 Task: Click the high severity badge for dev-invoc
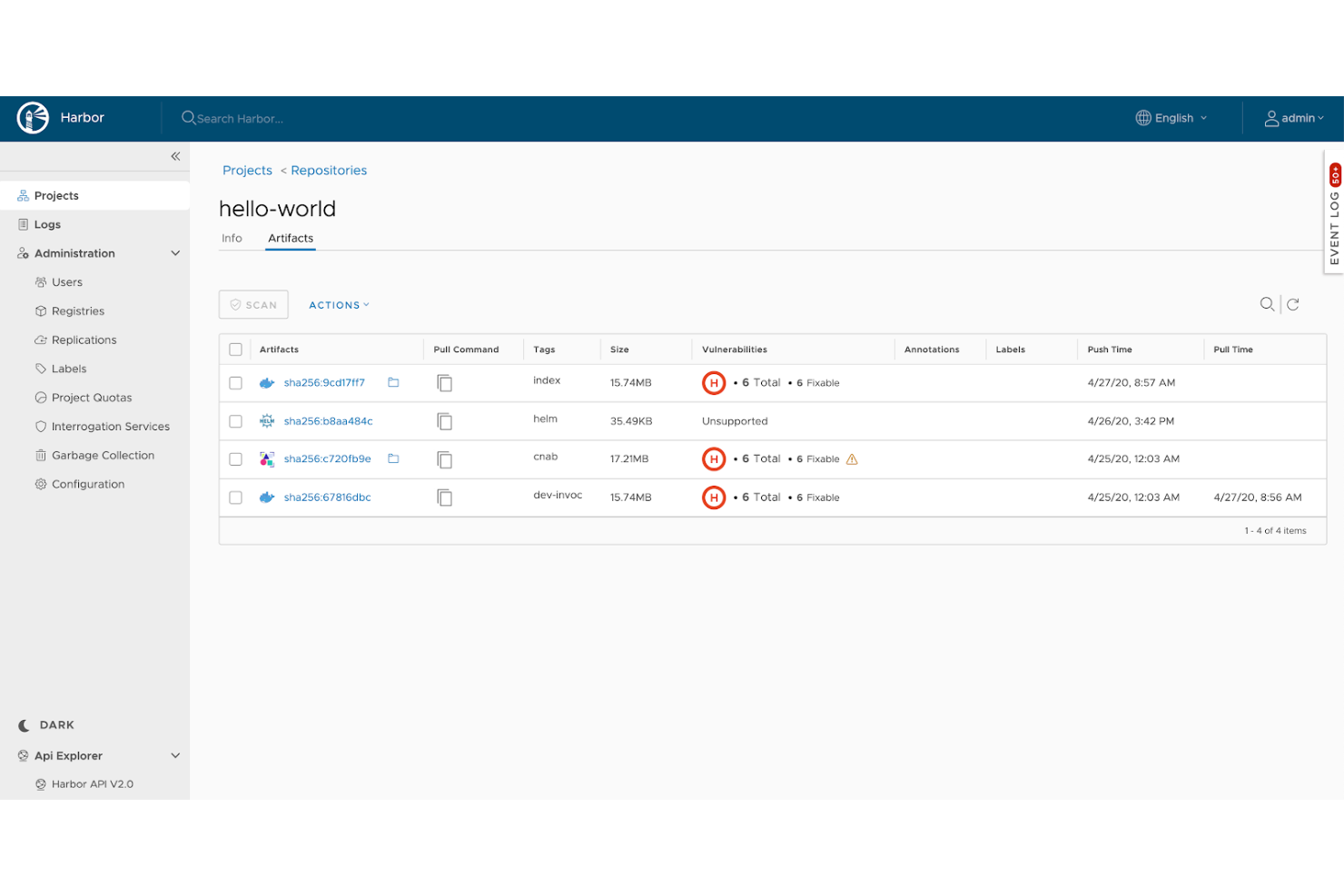(x=714, y=497)
